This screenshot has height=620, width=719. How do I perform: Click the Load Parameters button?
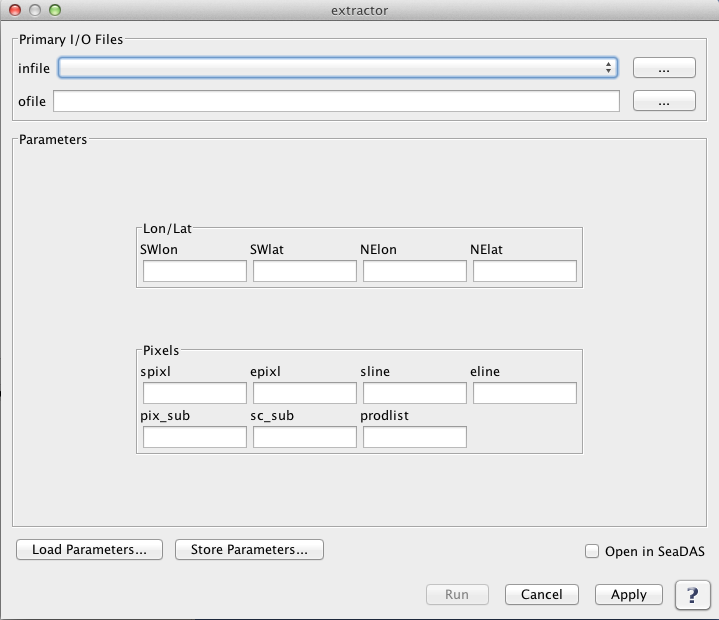[x=89, y=550]
